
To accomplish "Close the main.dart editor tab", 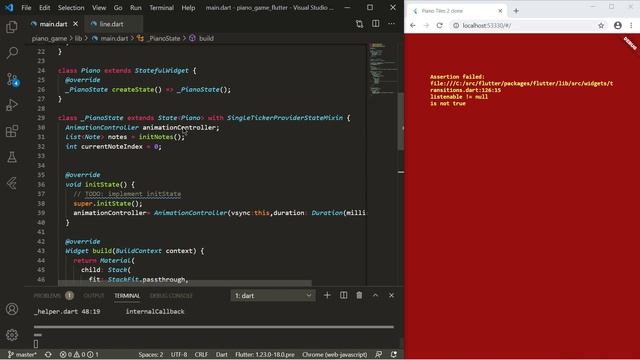I will pyautogui.click(x=76, y=24).
